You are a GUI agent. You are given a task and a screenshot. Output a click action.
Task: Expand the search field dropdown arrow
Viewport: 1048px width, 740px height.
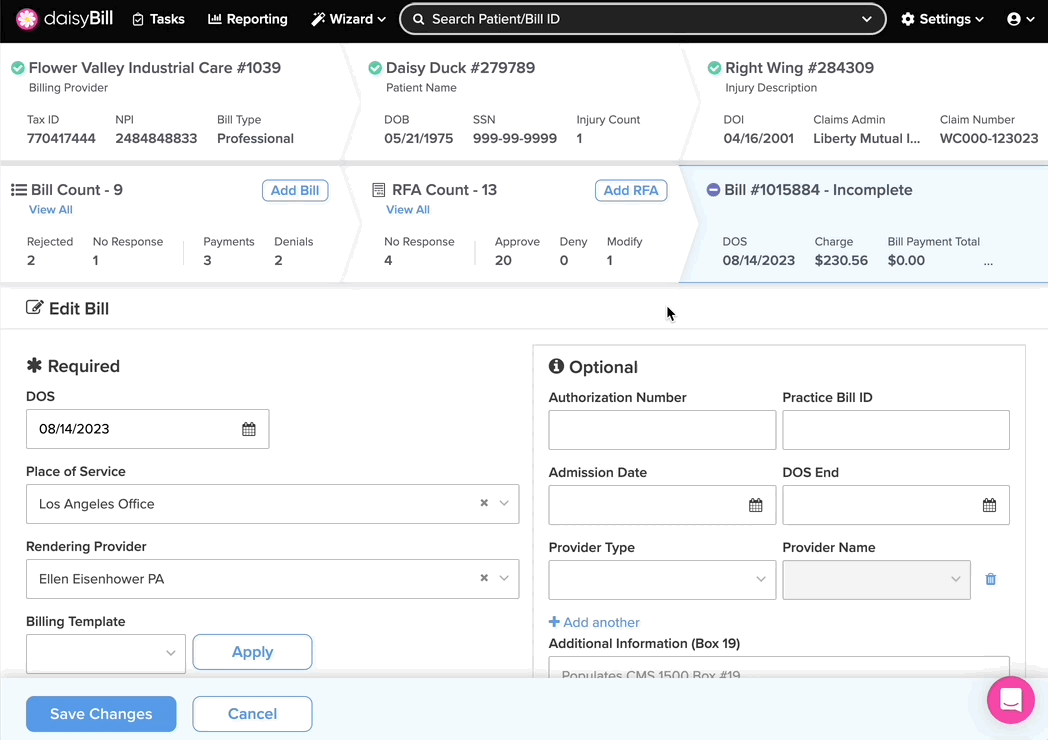(x=866, y=19)
